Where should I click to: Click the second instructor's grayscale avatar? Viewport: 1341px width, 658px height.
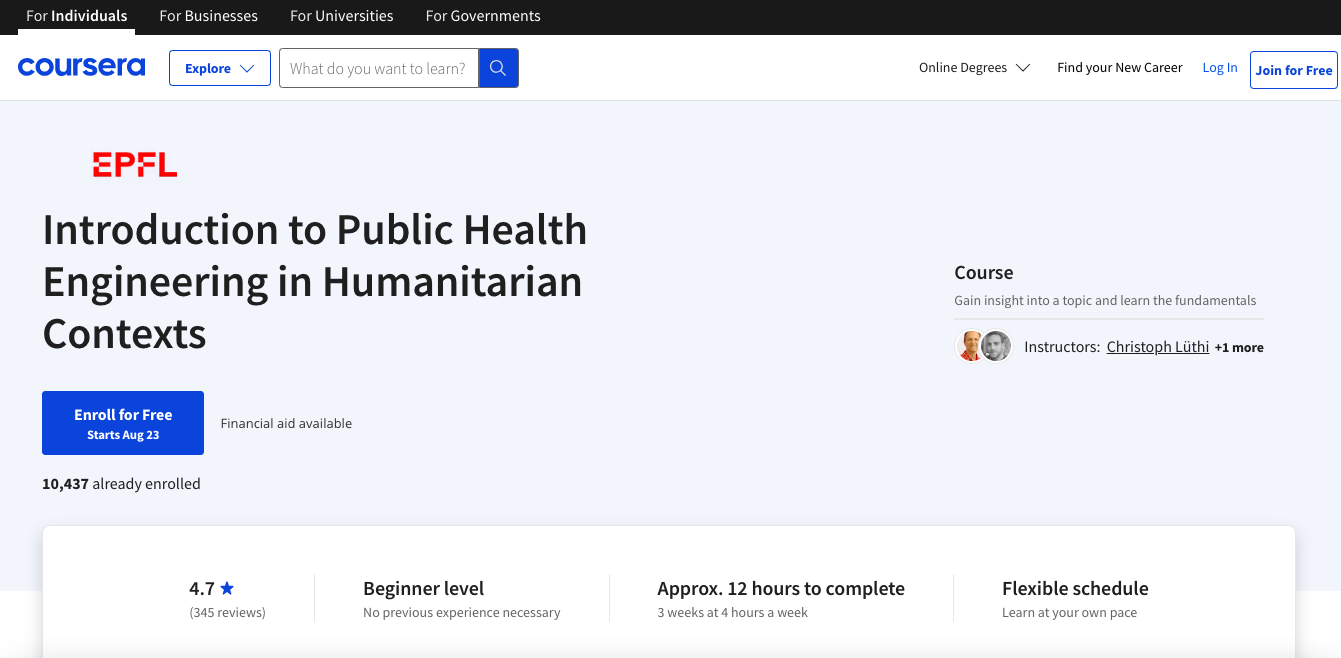996,346
